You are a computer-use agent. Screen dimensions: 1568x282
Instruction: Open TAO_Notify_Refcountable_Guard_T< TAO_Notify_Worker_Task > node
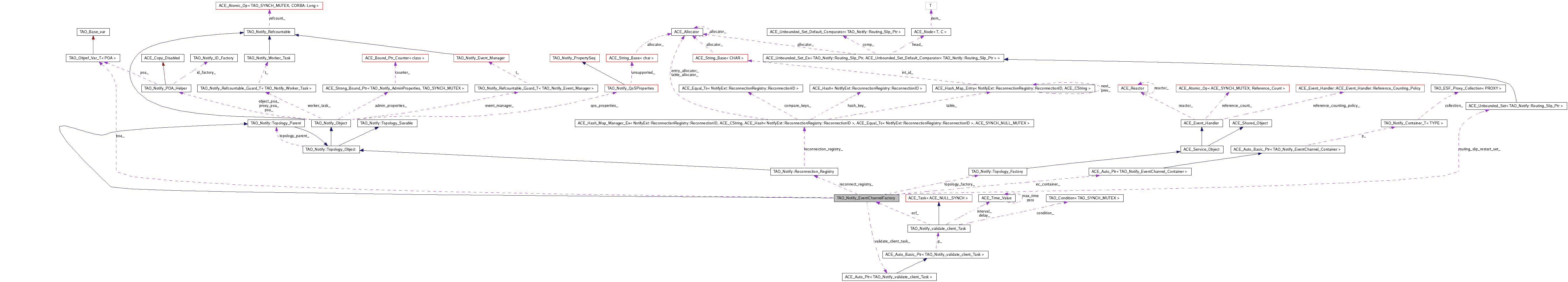[256, 88]
